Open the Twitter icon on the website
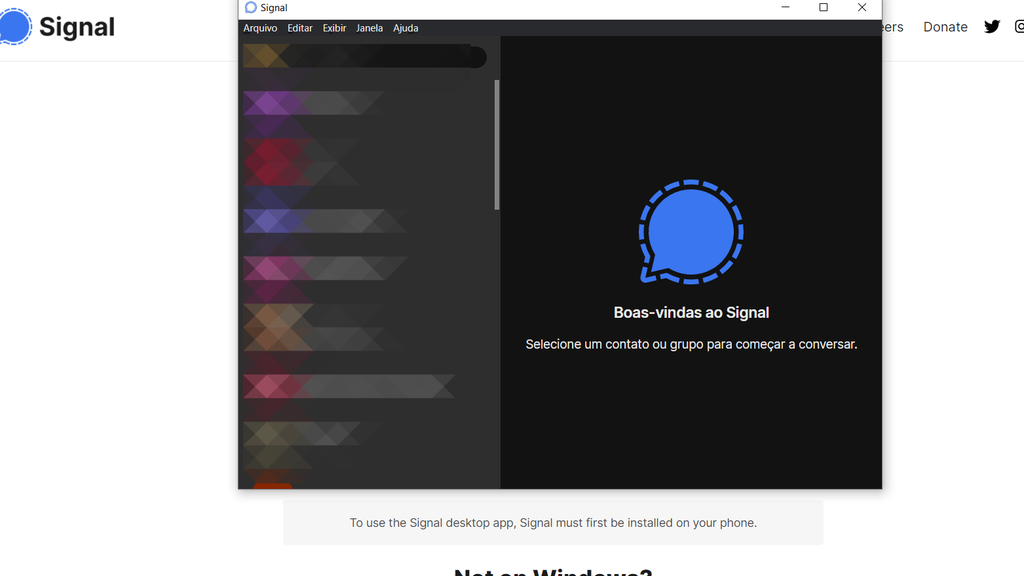 [x=992, y=27]
